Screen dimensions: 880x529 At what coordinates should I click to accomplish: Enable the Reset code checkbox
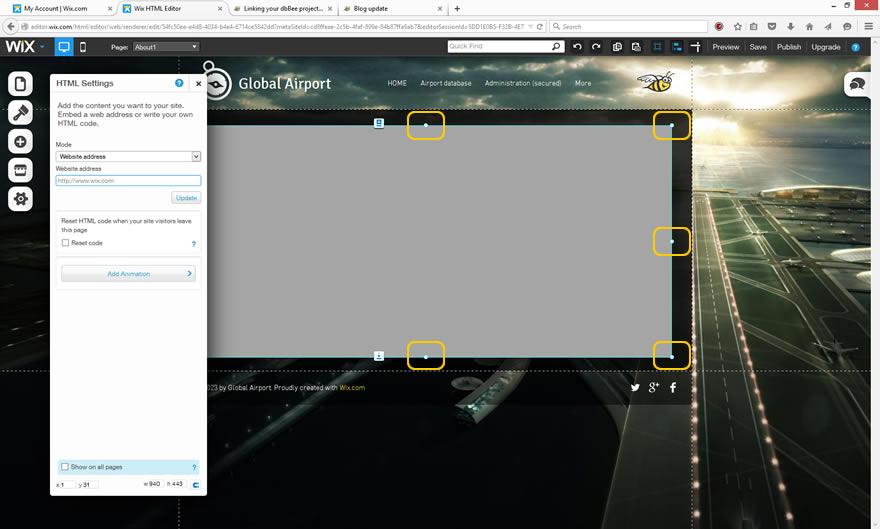[66, 243]
